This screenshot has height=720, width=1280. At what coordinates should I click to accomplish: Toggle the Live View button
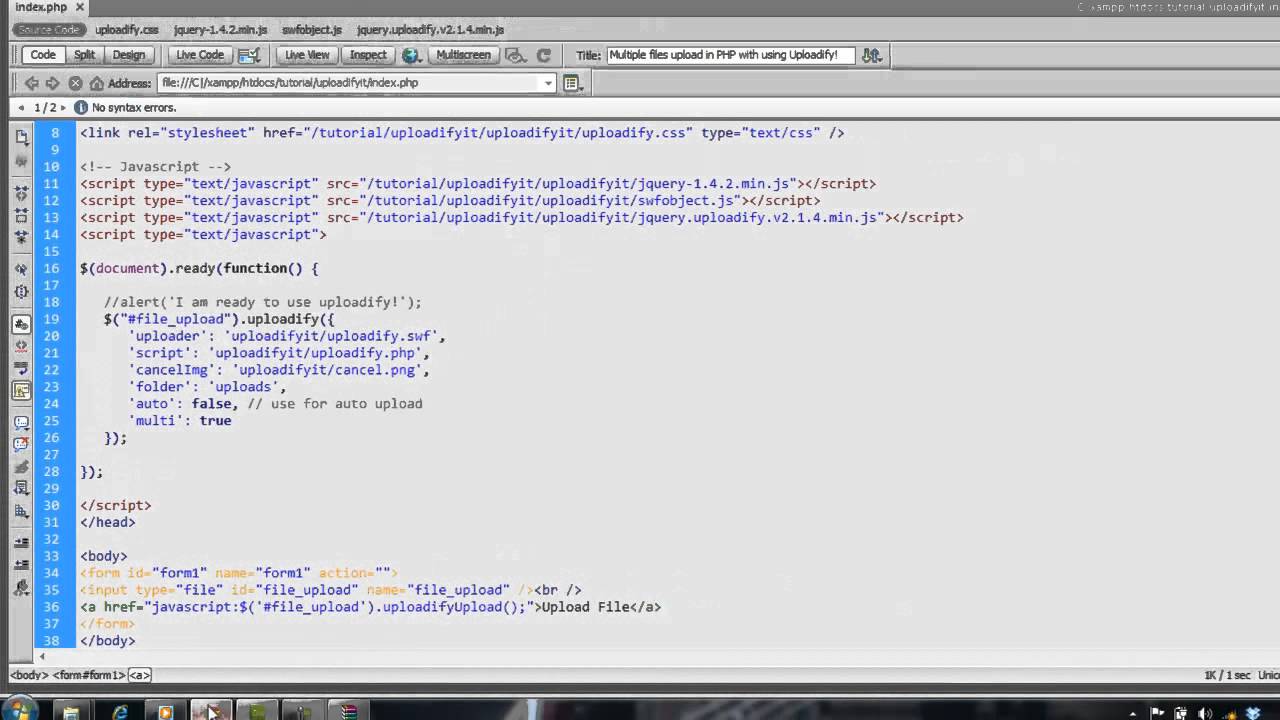pyautogui.click(x=307, y=55)
